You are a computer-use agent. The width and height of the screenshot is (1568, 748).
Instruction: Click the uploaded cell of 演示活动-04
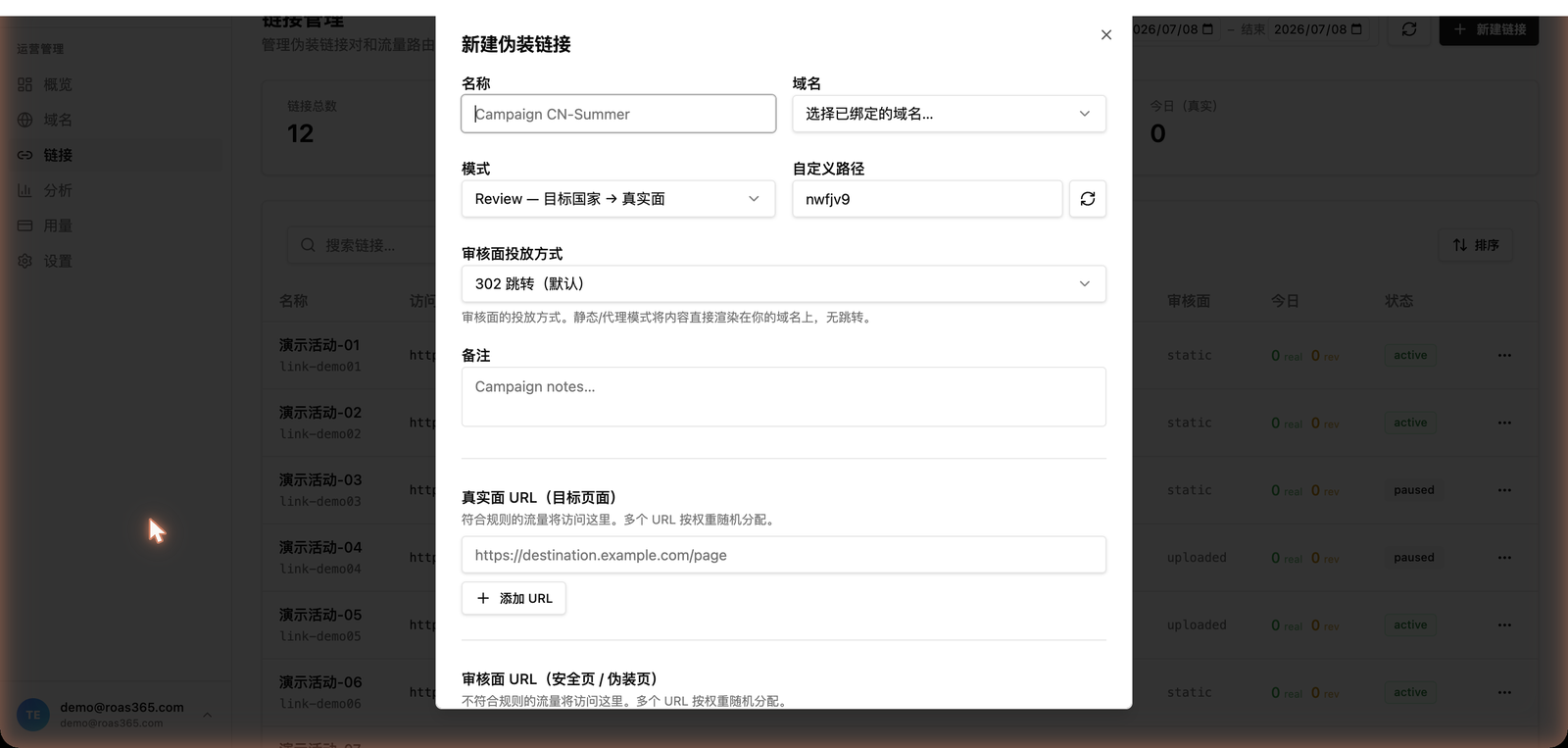(1197, 558)
